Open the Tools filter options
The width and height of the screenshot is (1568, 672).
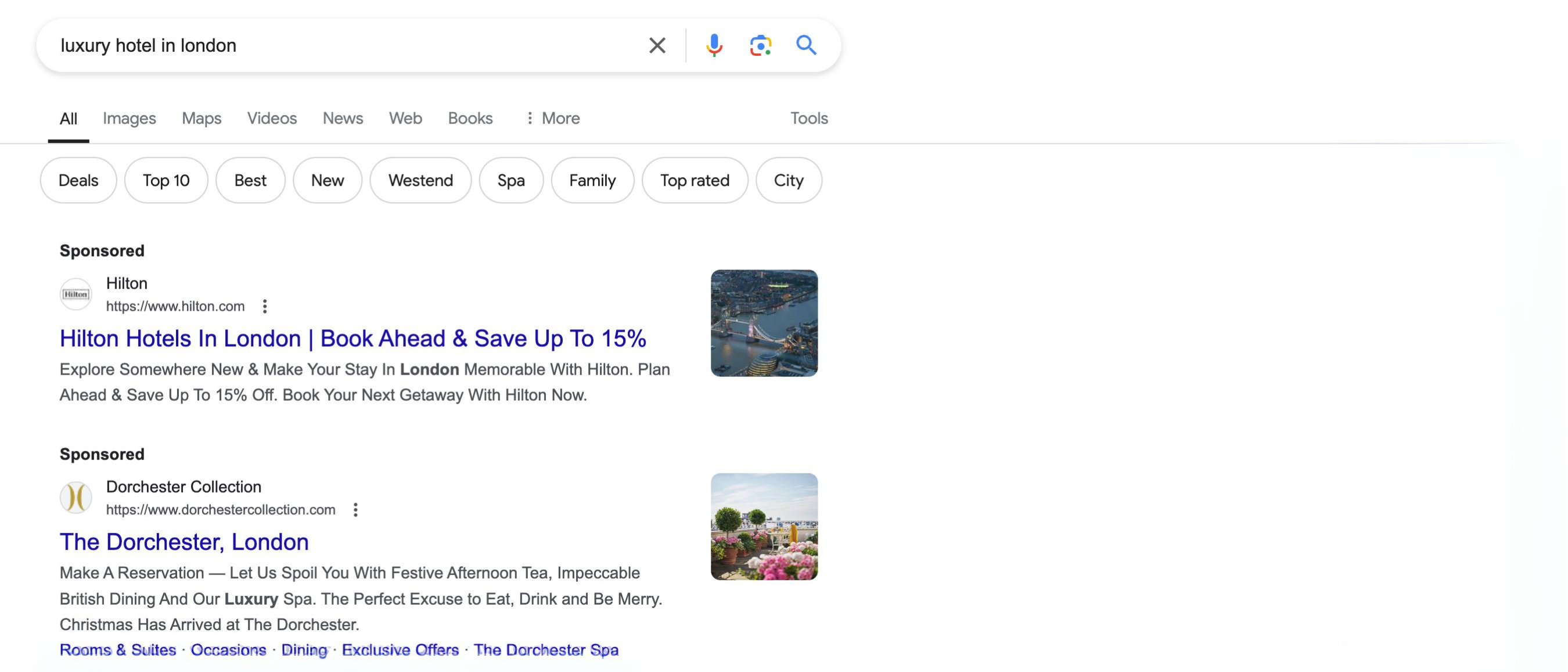point(808,118)
